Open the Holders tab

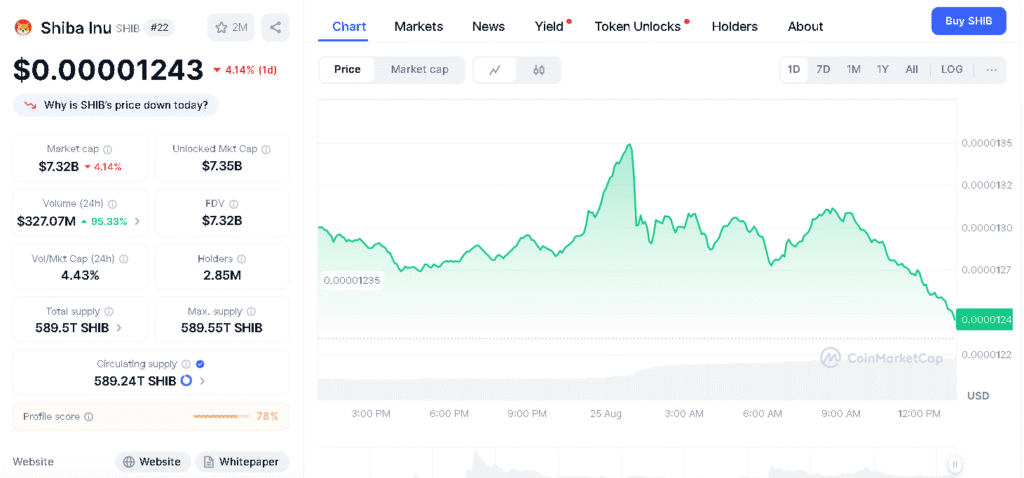tap(735, 27)
